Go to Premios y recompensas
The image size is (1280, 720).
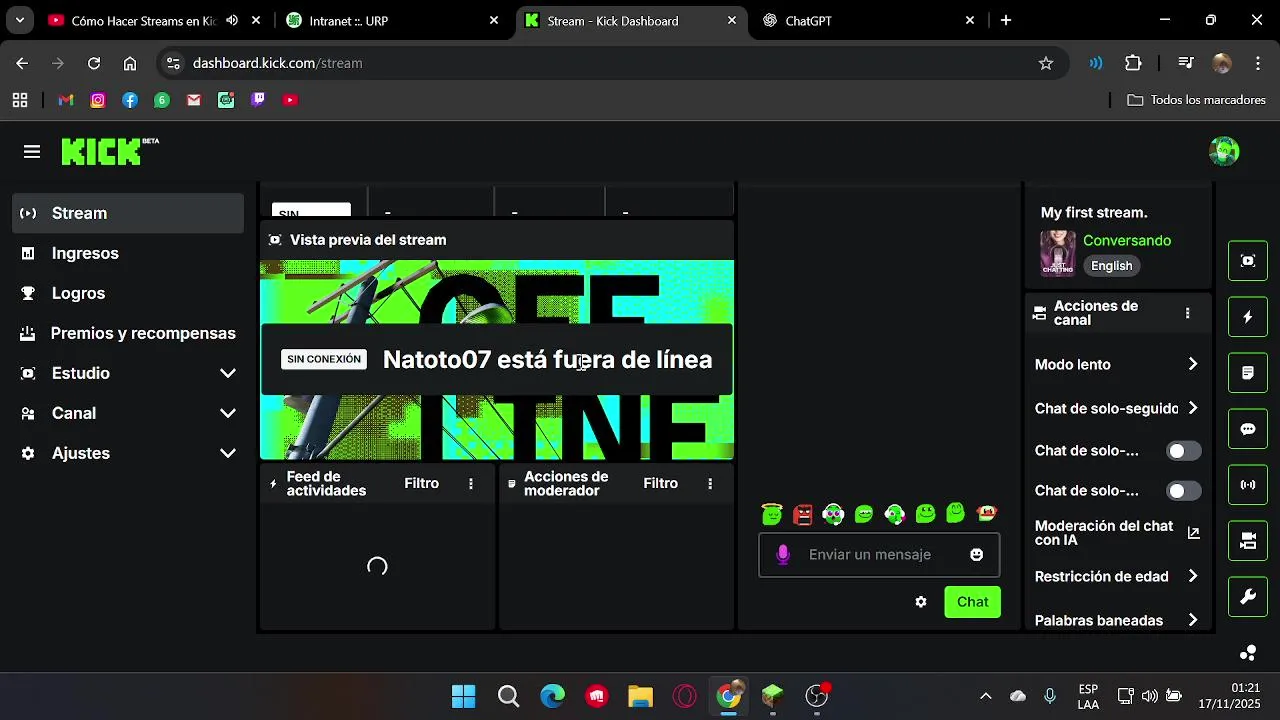(x=128, y=333)
